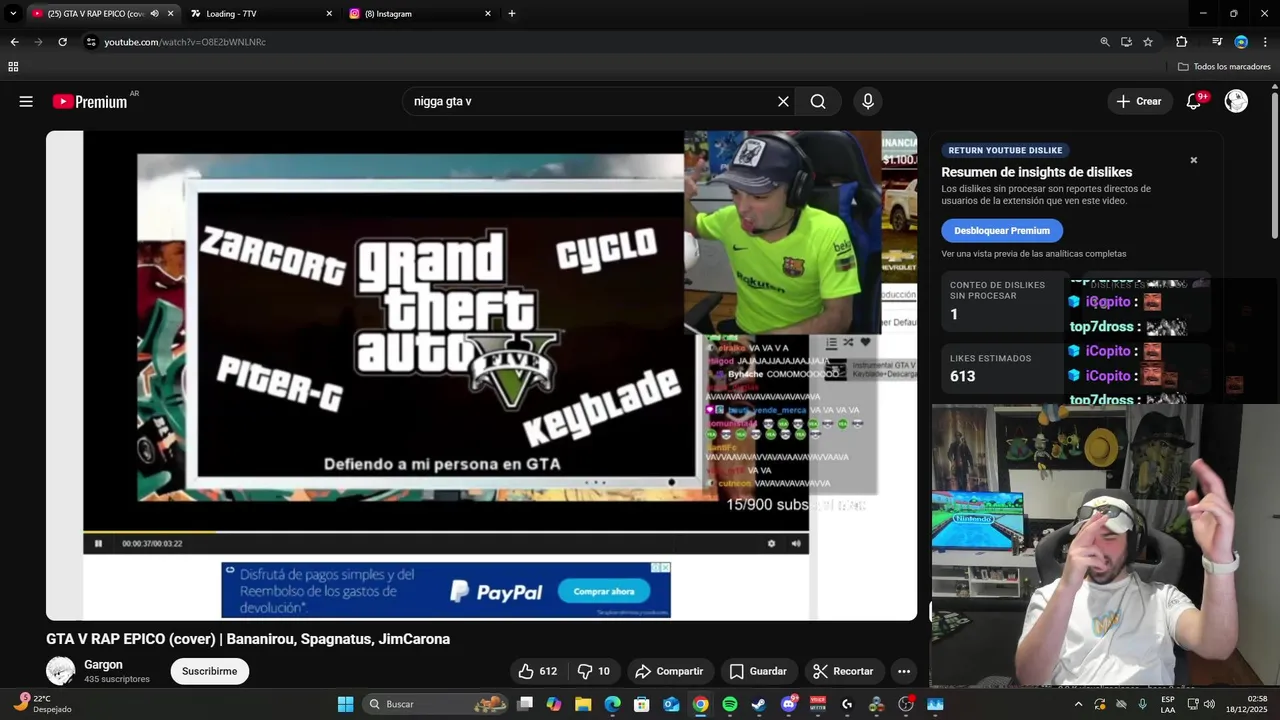Open the YouTube guide hamburger menu

coord(26,101)
